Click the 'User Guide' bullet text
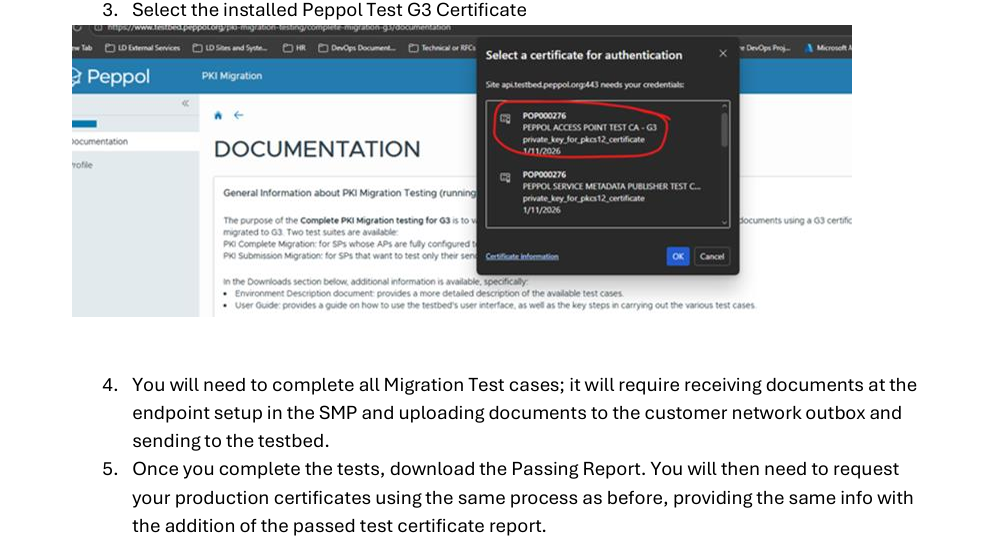The image size is (998, 545). pyautogui.click(x=495, y=306)
